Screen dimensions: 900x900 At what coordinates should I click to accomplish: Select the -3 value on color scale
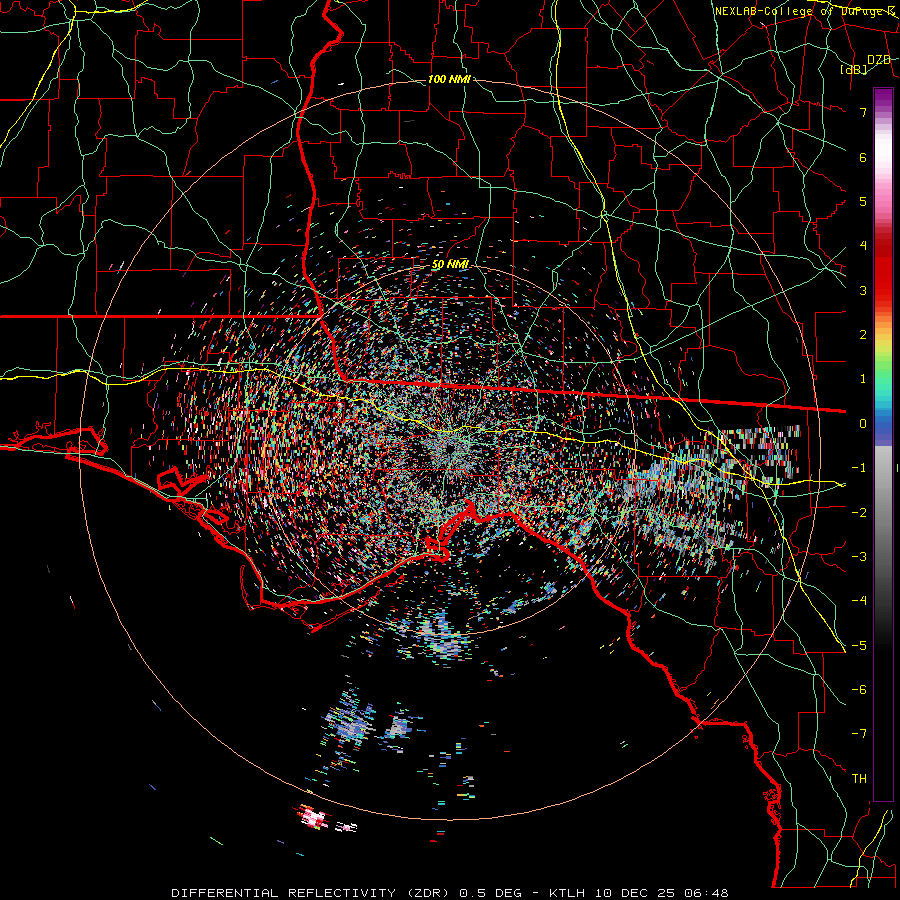[x=859, y=557]
